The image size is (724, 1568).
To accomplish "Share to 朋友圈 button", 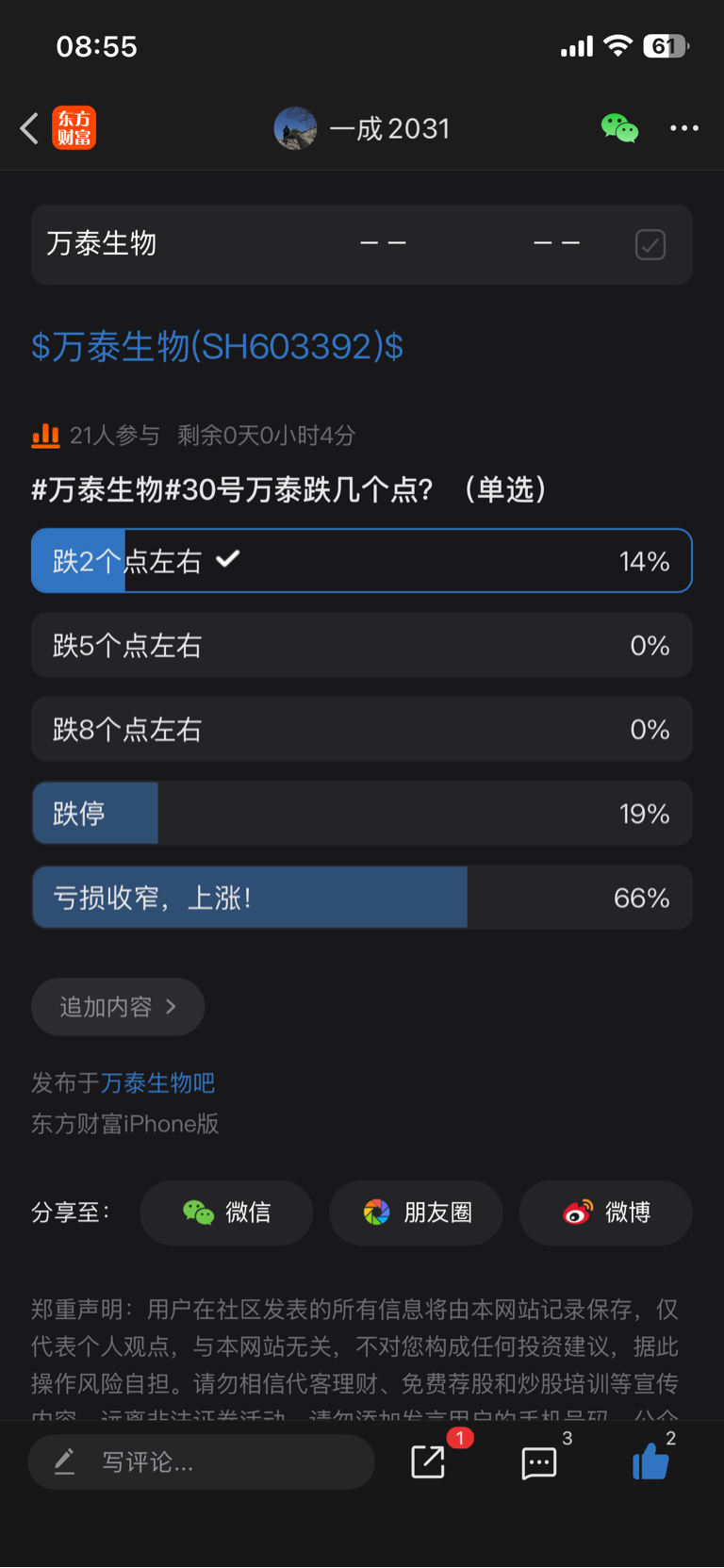I will coord(416,1213).
